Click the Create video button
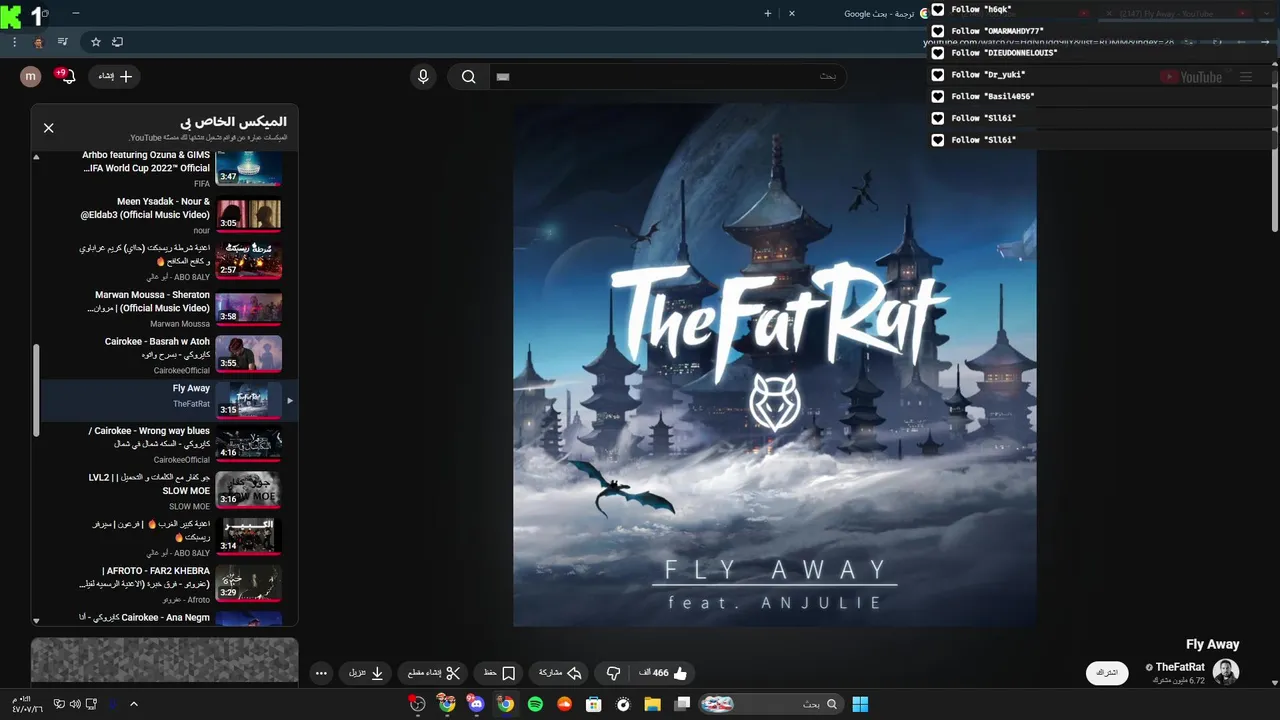The height and width of the screenshot is (720, 1280). point(115,77)
